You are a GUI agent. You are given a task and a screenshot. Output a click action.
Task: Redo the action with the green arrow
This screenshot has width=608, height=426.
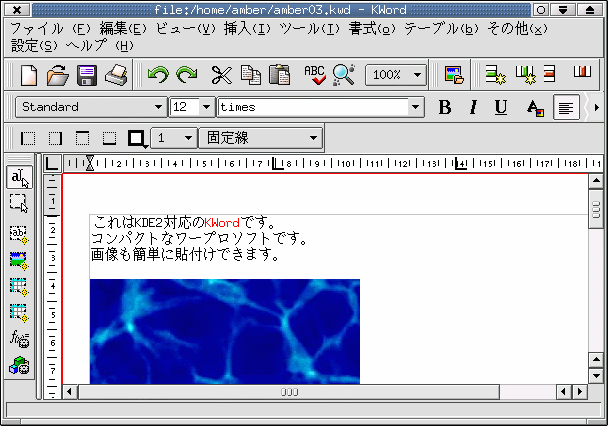(187, 75)
